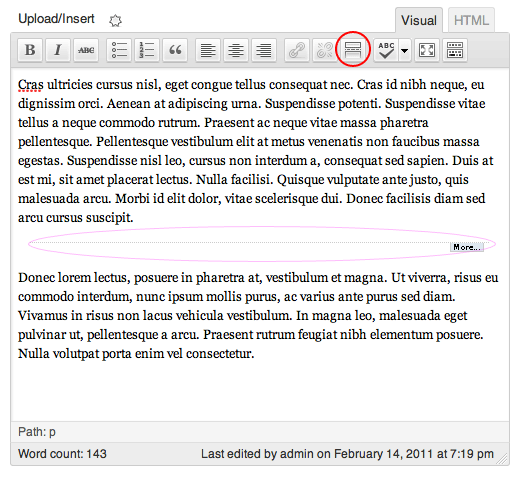Screen dimensions: 520x480
Task: Open the spellchecker language dropdown arrow
Action: click(405, 50)
